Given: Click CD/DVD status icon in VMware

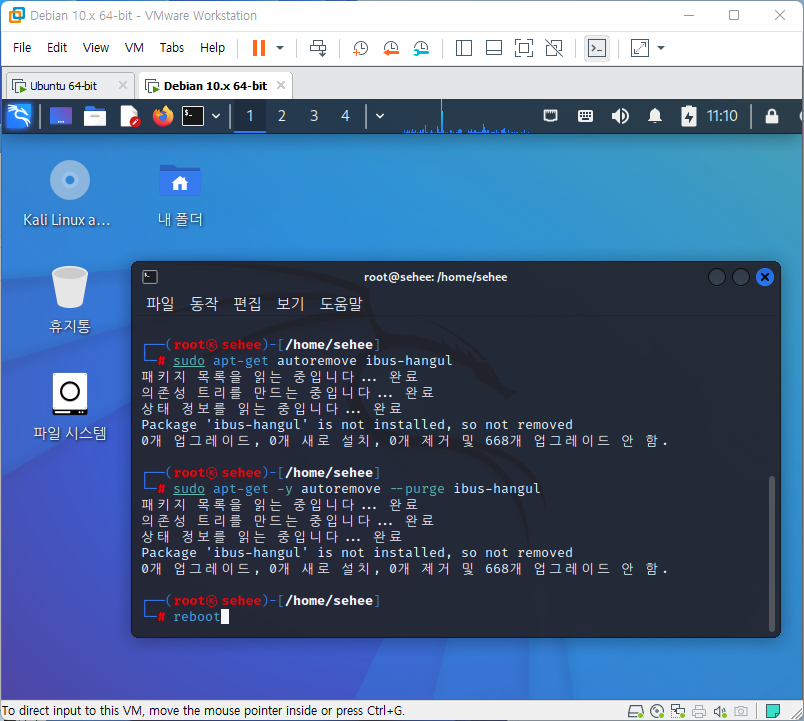Looking at the screenshot, I should (x=657, y=711).
